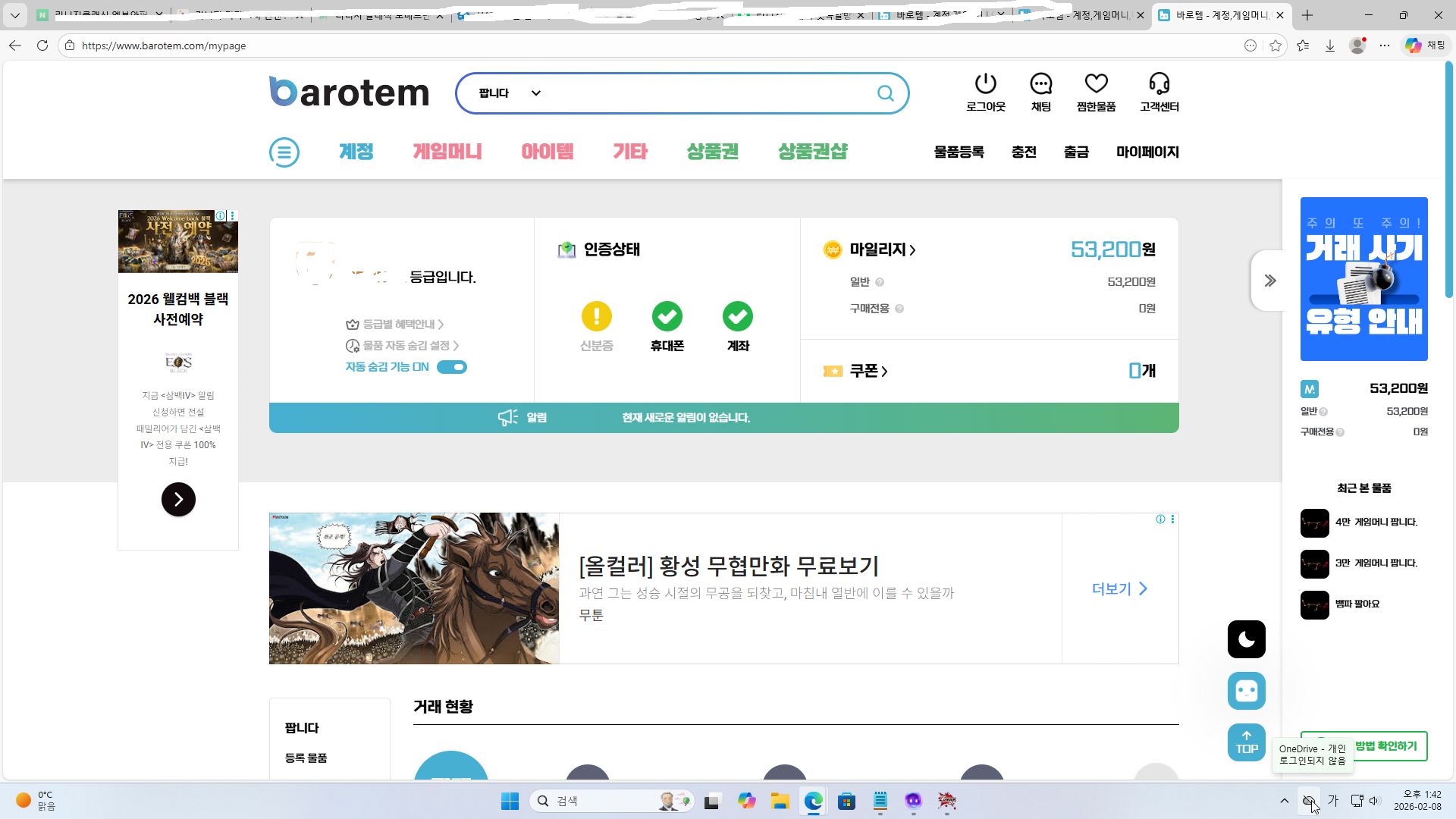Open the 기타 category menu
This screenshot has width=1456, height=819.
[630, 152]
